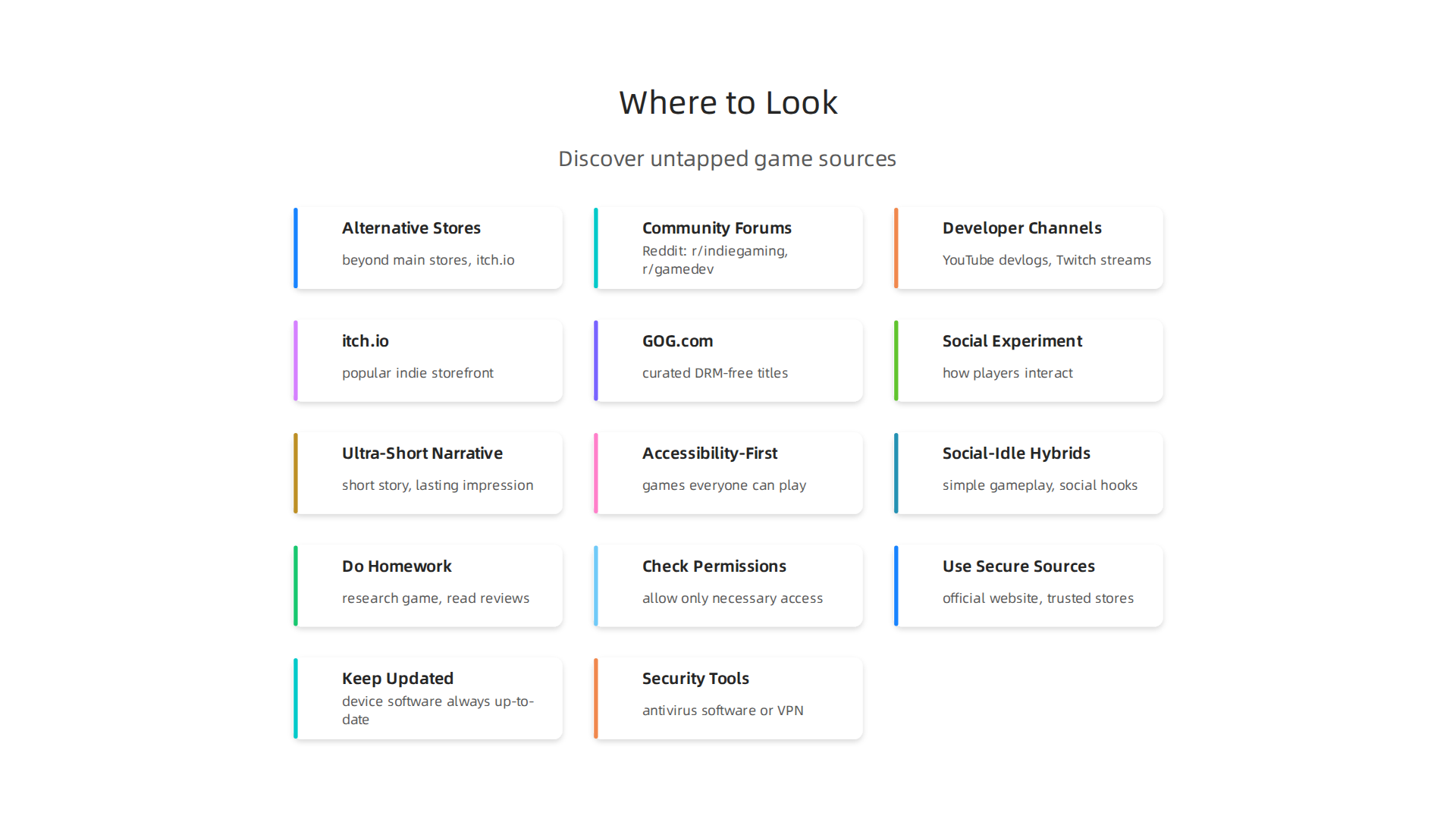
Task: Click 'popular indie storefront' description
Action: click(x=417, y=373)
